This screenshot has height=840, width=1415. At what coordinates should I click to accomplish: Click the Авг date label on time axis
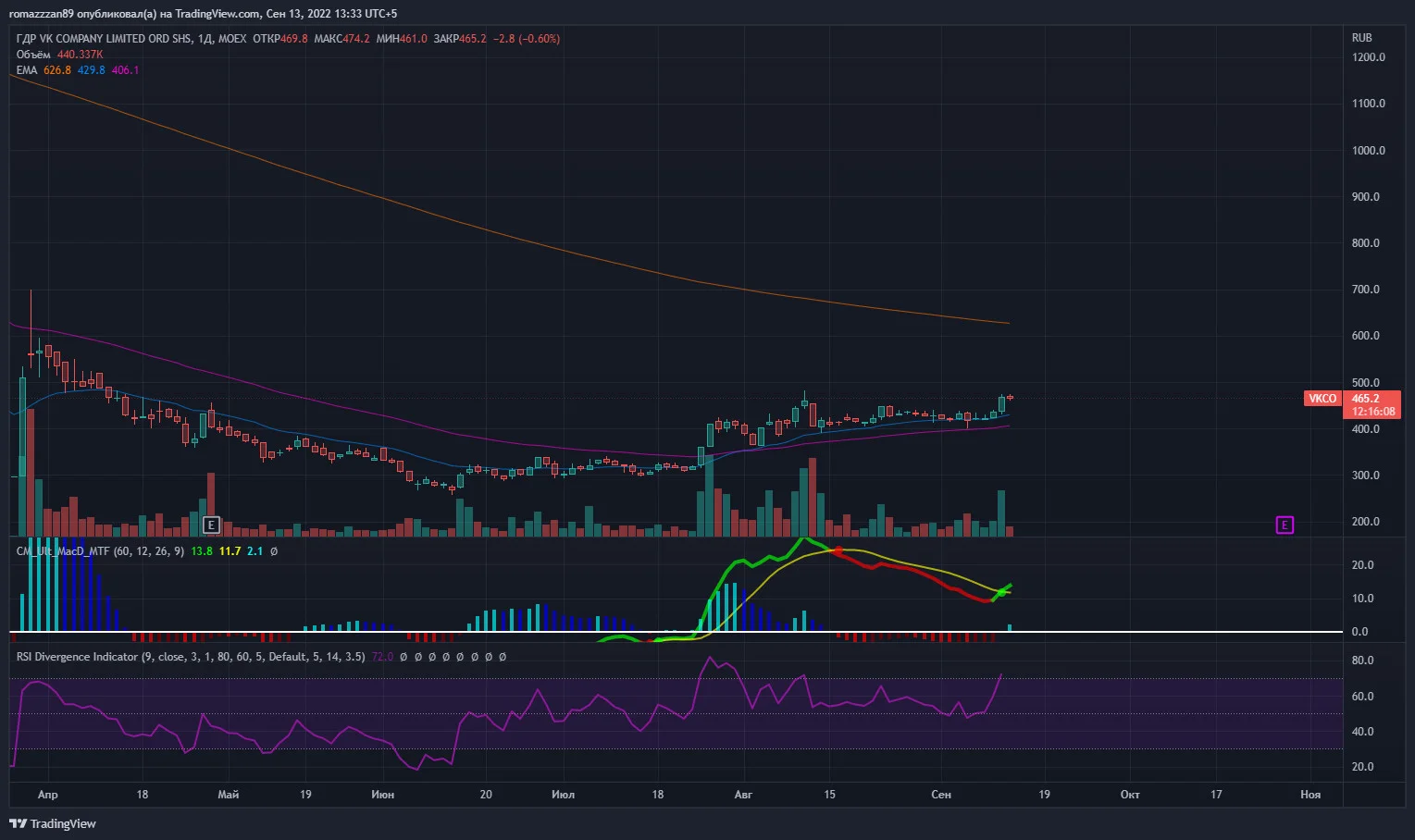pos(743,795)
